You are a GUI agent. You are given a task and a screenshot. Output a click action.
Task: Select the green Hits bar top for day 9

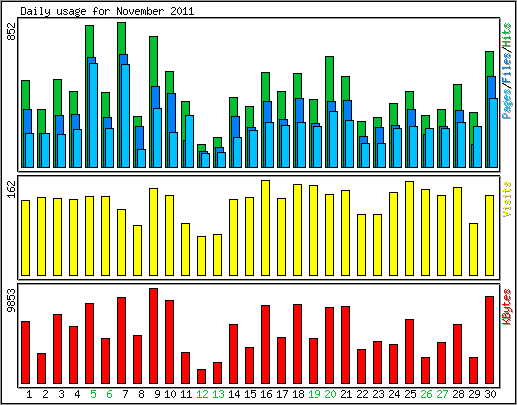point(154,60)
